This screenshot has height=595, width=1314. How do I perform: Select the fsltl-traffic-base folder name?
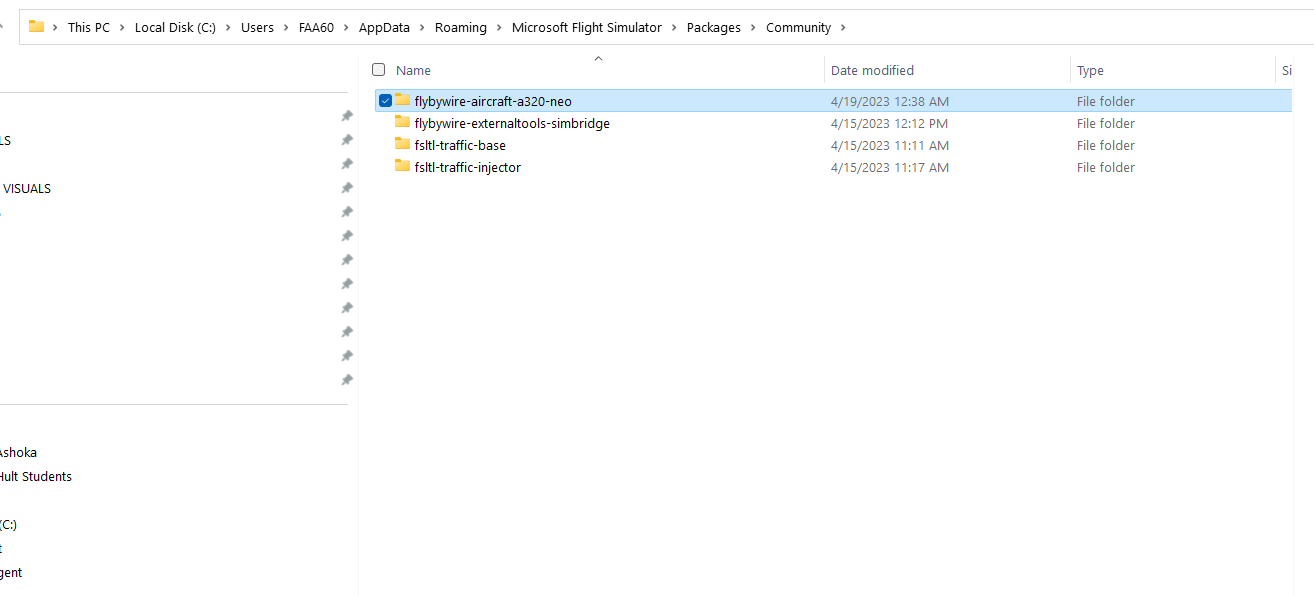pyautogui.click(x=460, y=145)
